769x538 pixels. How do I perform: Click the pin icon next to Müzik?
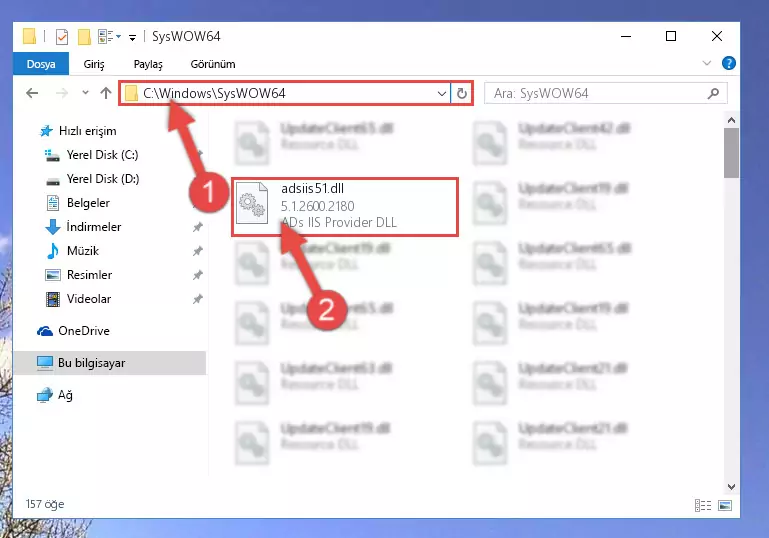click(197, 251)
